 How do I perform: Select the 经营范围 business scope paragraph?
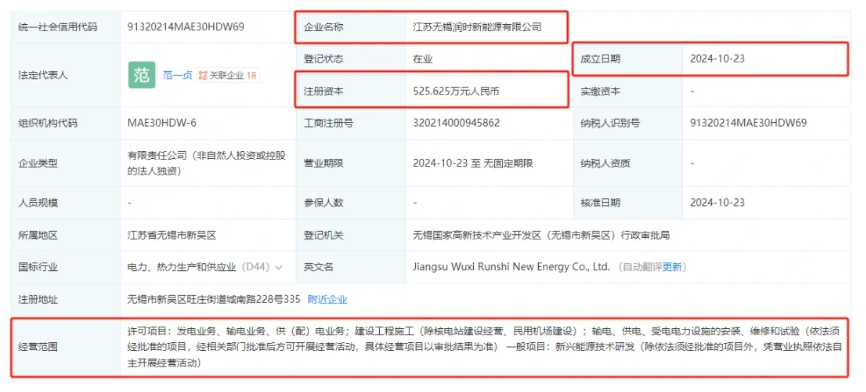pos(484,347)
